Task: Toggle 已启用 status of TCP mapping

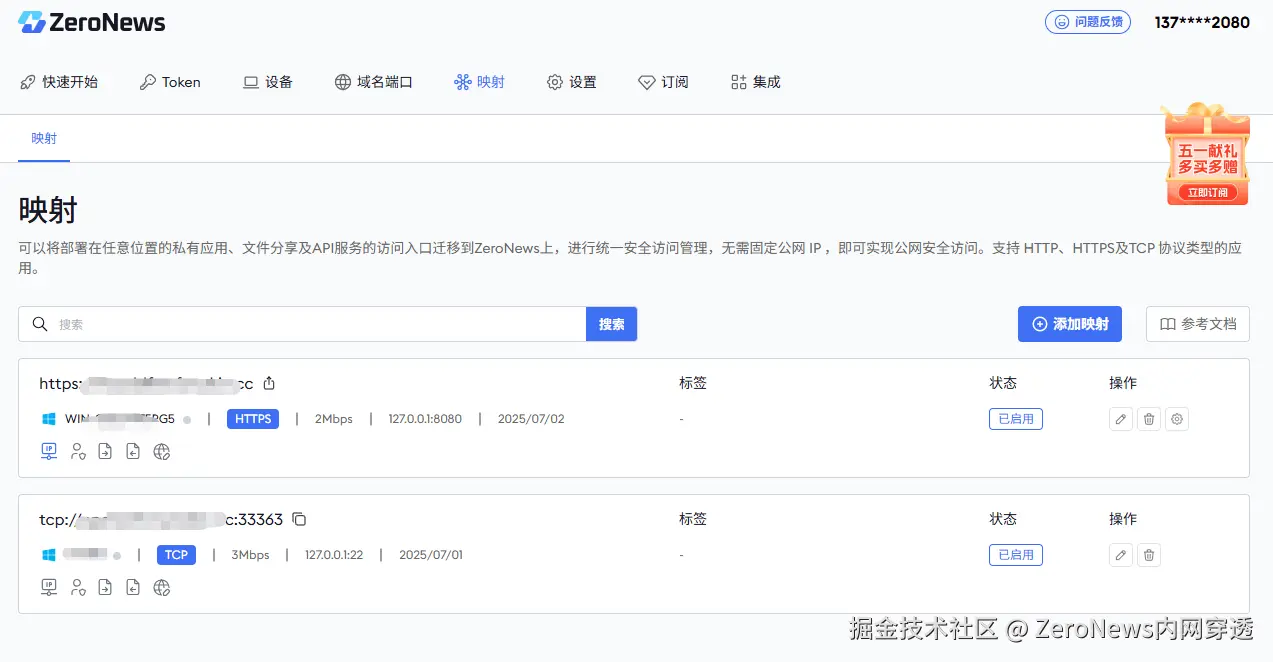Action: (1016, 555)
